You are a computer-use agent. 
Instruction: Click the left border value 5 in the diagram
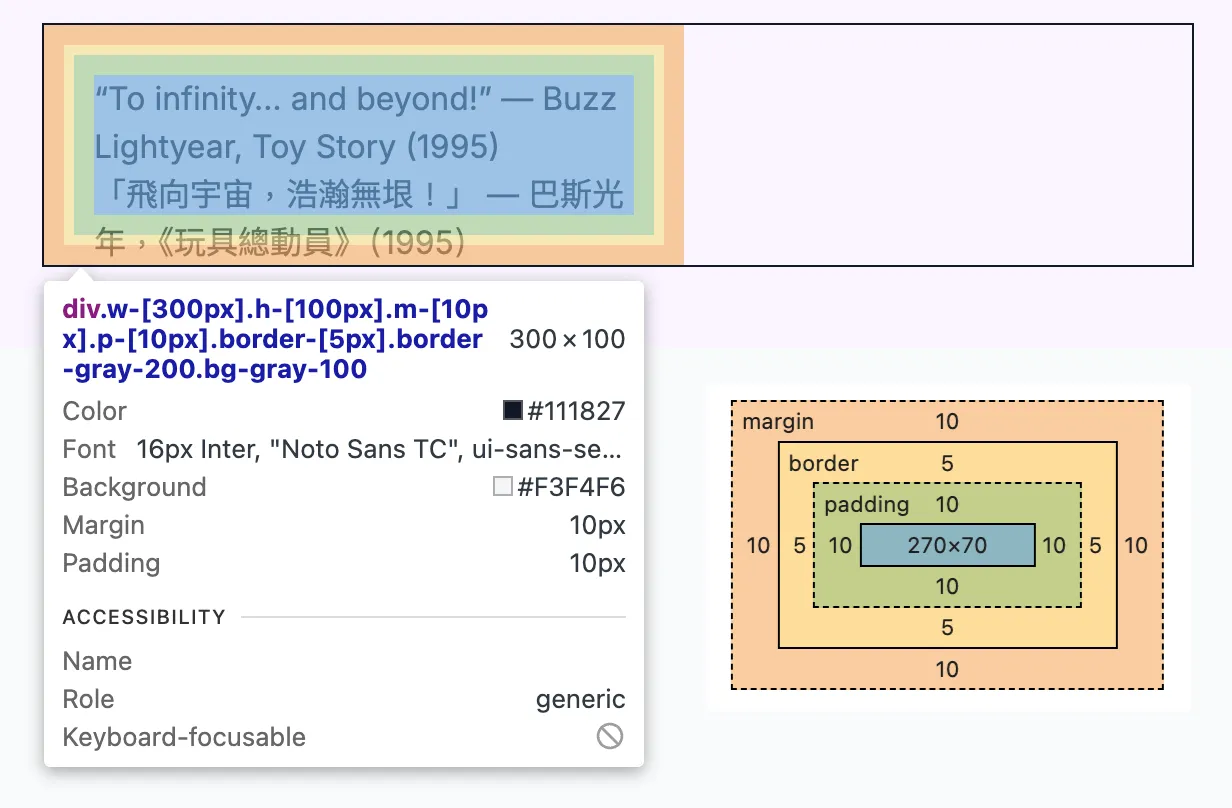tap(801, 546)
